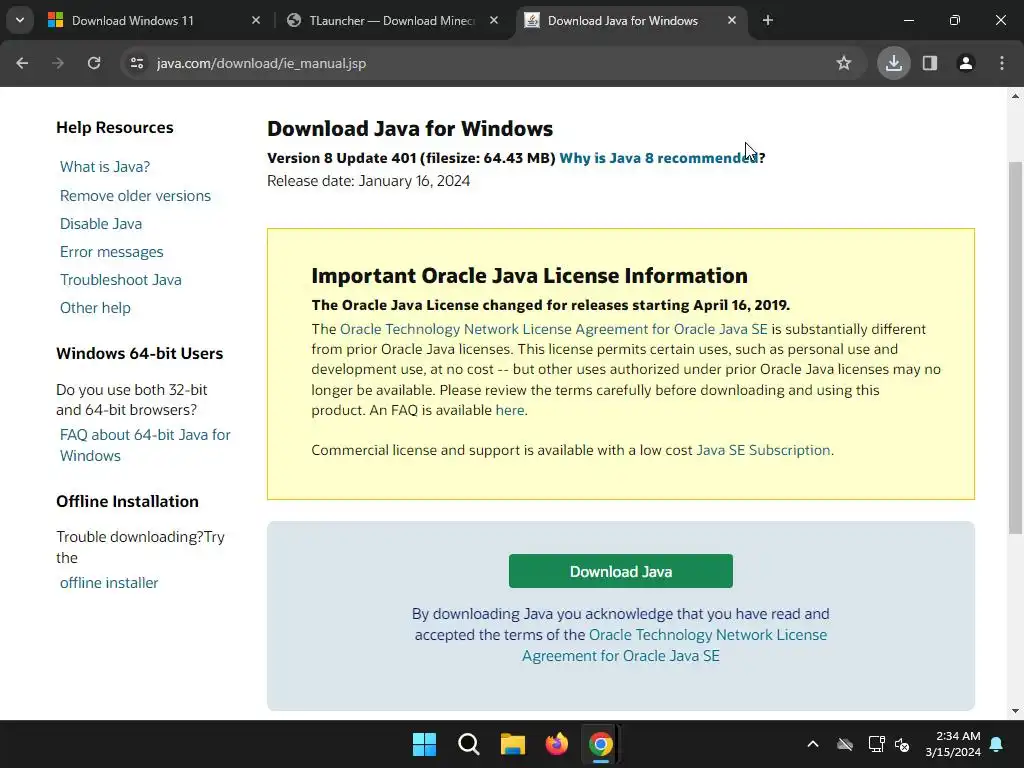Click the offline installer link
Image resolution: width=1024 pixels, height=768 pixels.
coord(109,583)
